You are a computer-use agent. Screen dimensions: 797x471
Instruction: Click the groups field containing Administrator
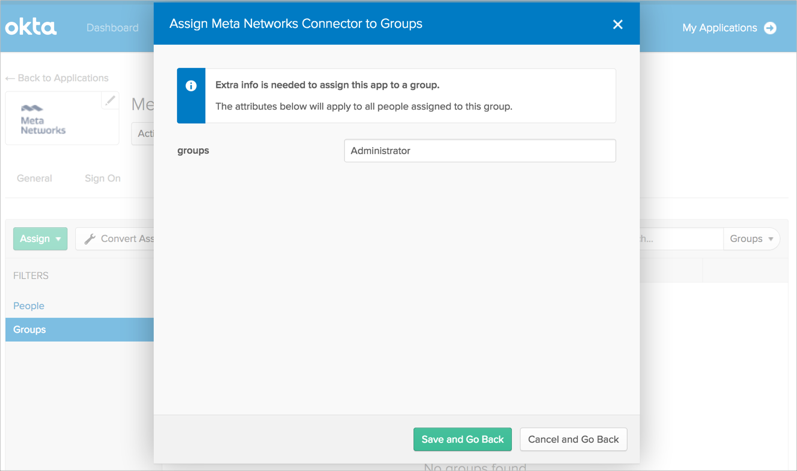tap(479, 151)
